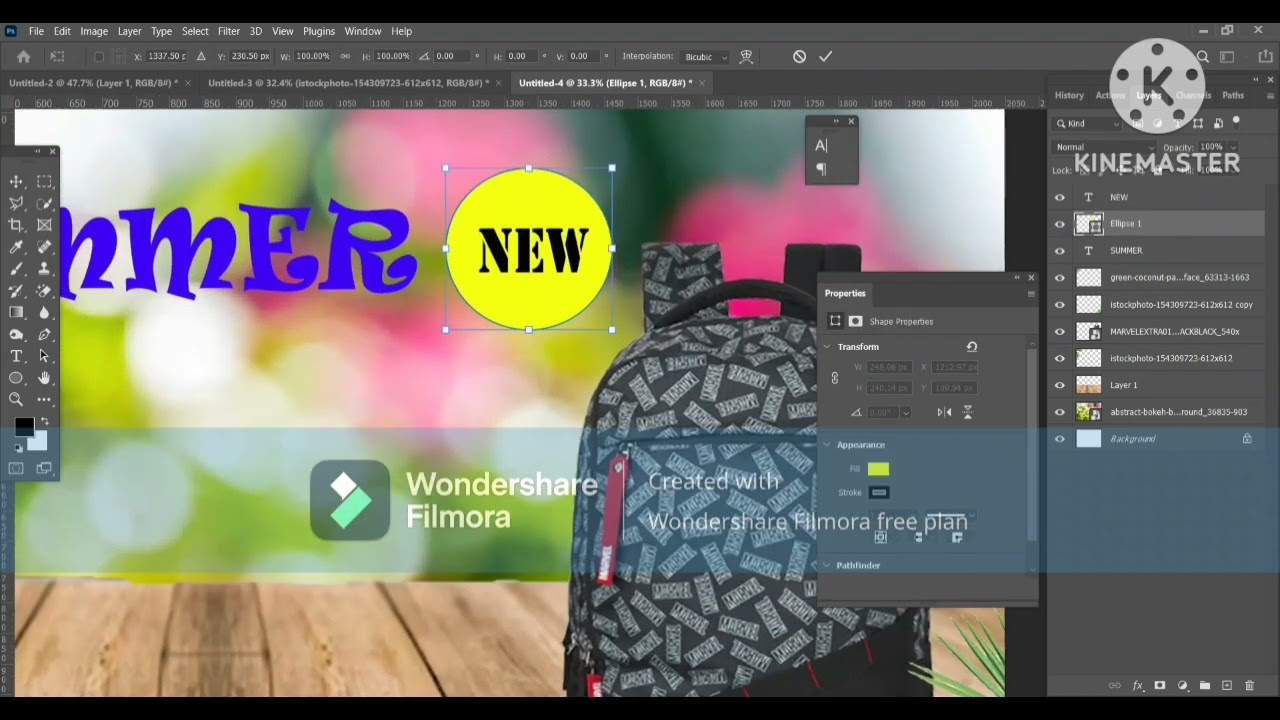Select the Pen tool
The width and height of the screenshot is (1280, 720).
click(45, 334)
